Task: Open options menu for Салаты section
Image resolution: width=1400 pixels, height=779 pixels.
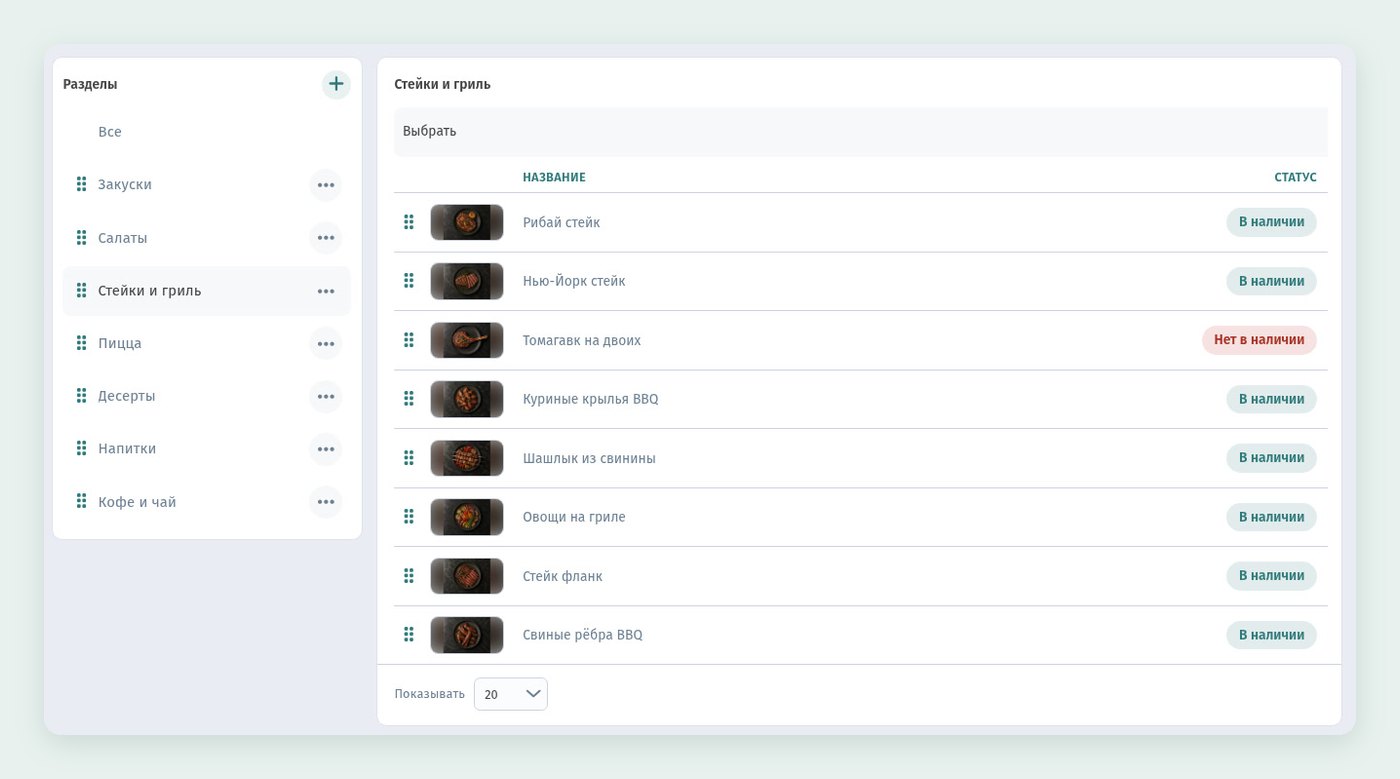Action: click(325, 238)
